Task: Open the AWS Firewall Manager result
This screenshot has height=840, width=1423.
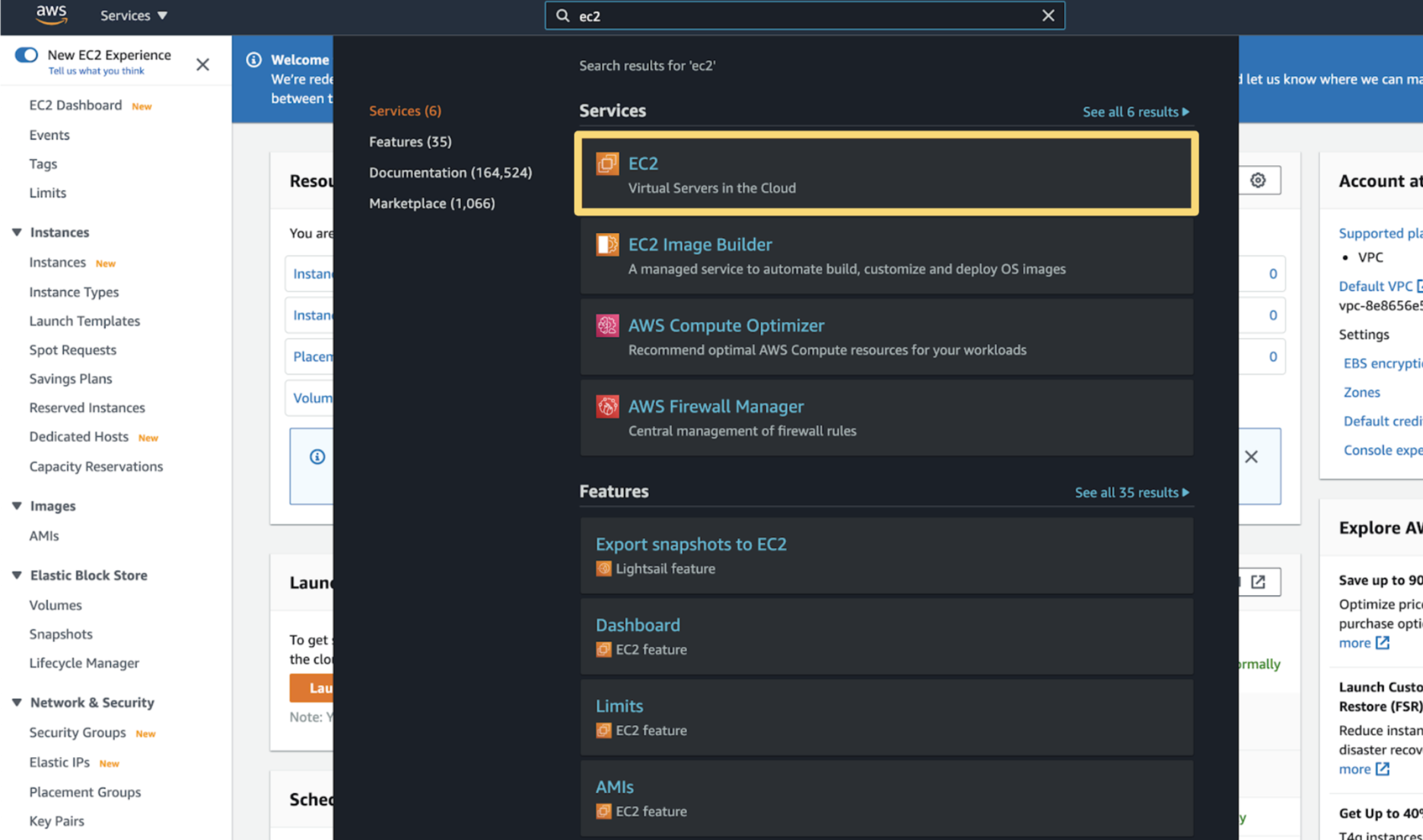Action: click(x=887, y=418)
